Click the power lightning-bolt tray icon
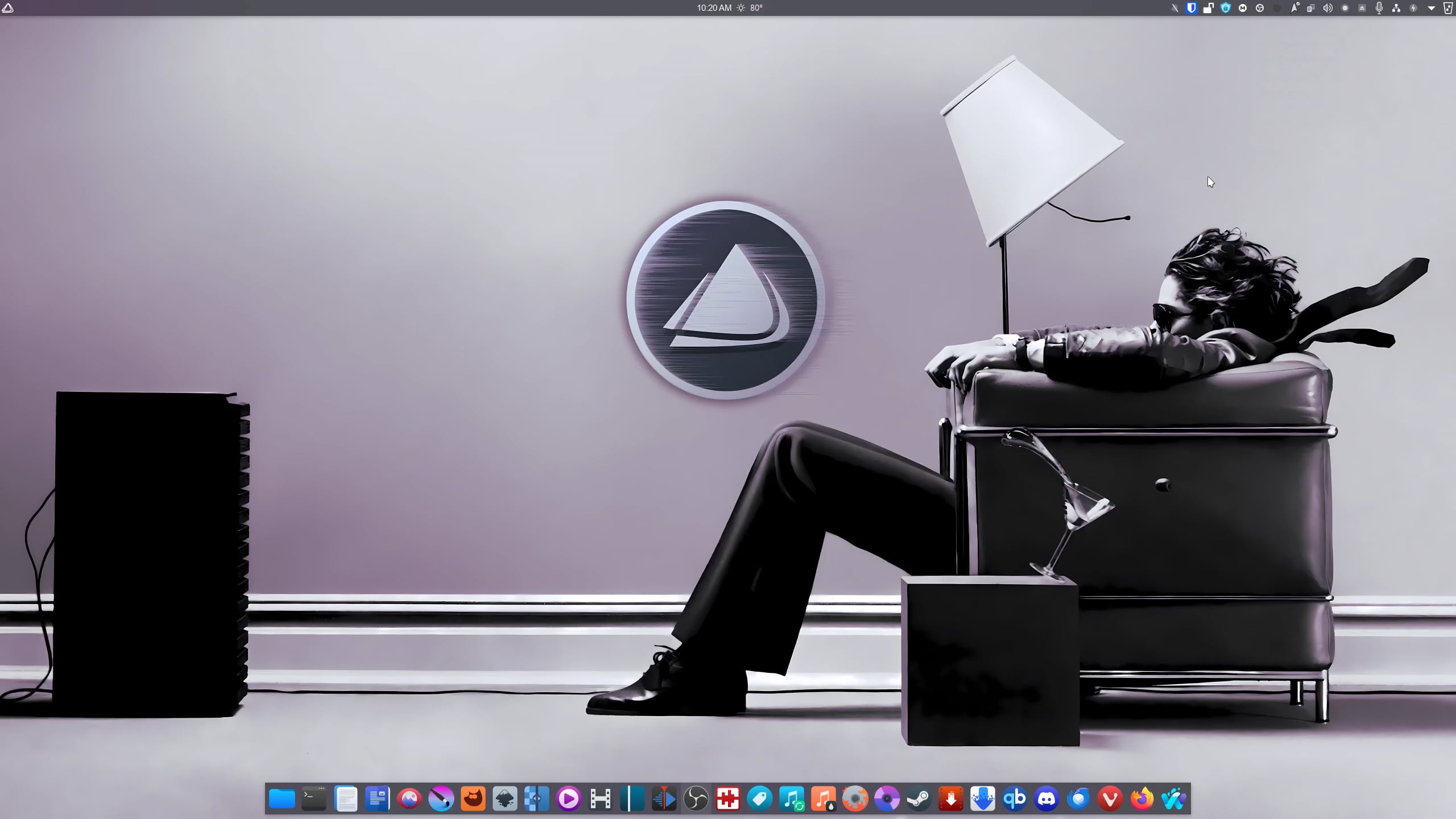Viewport: 1456px width, 819px height. tap(1413, 8)
